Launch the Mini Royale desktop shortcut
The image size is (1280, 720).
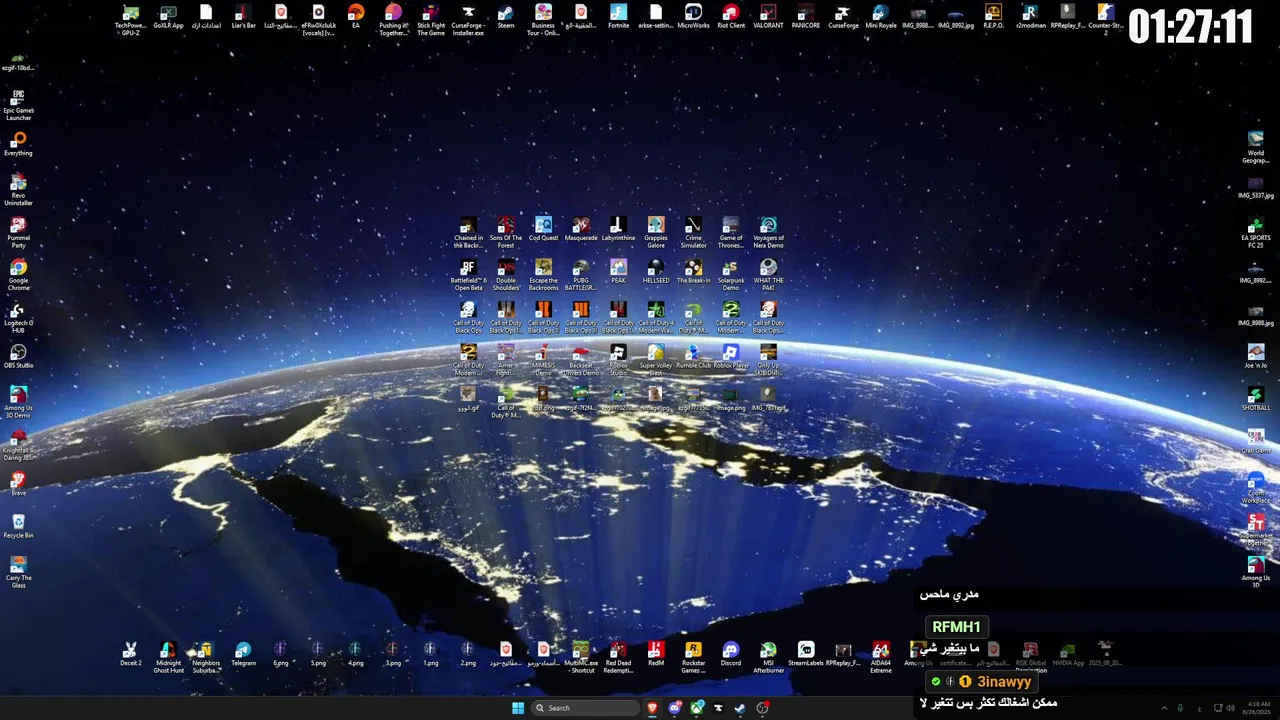point(881,17)
